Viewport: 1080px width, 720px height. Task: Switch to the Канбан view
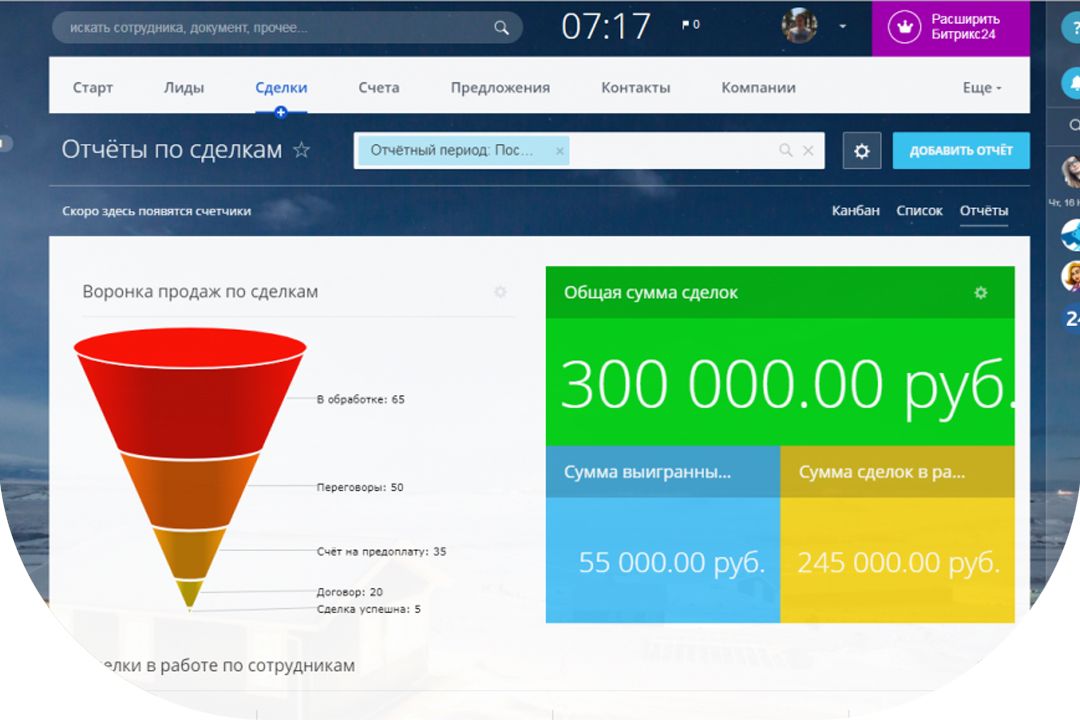[x=855, y=210]
